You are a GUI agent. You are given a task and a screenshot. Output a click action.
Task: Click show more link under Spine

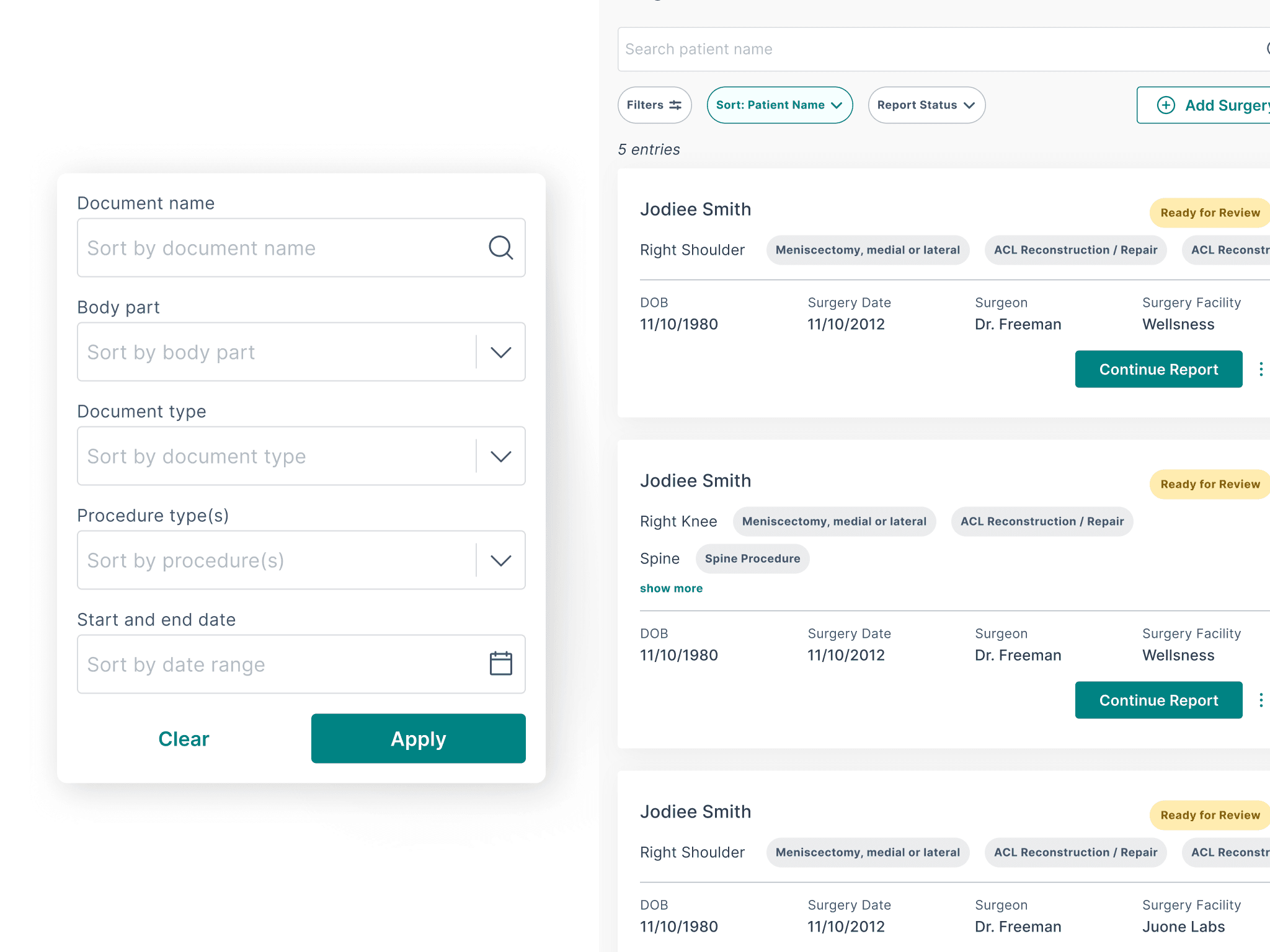pyautogui.click(x=671, y=588)
